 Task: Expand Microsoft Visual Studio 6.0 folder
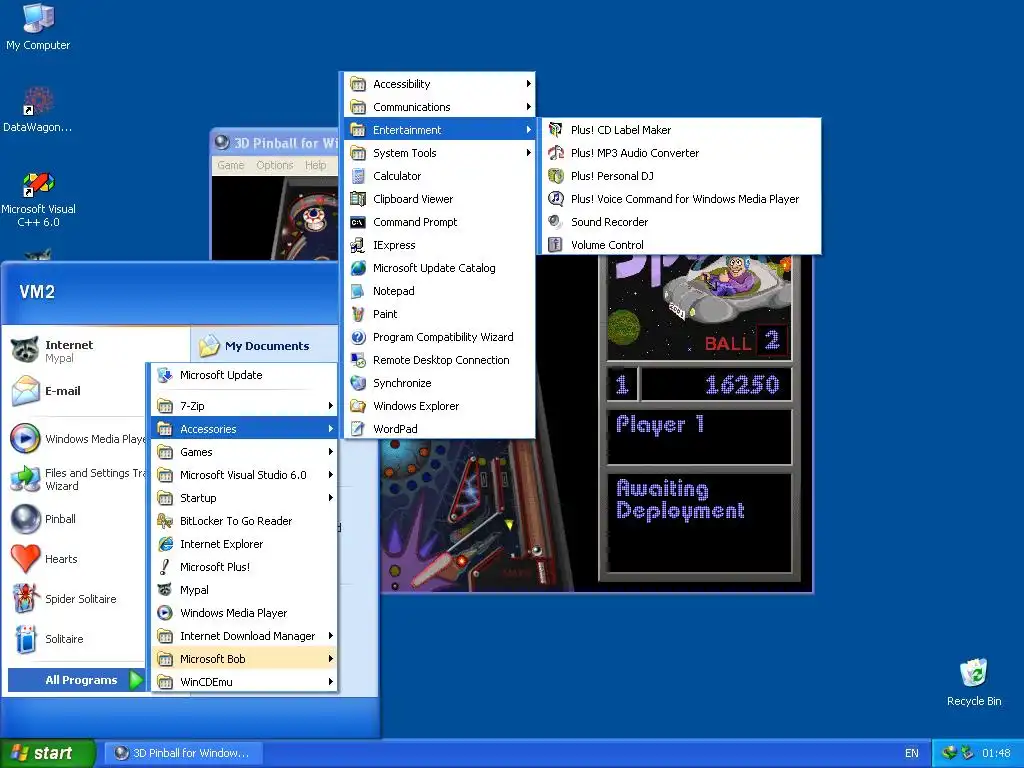(245, 475)
